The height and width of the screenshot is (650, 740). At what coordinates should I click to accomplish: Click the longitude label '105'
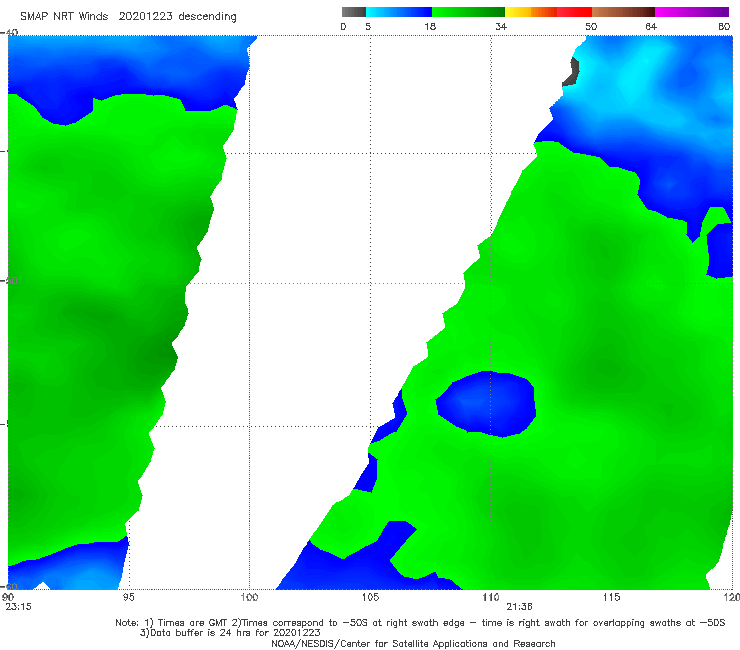click(x=370, y=597)
